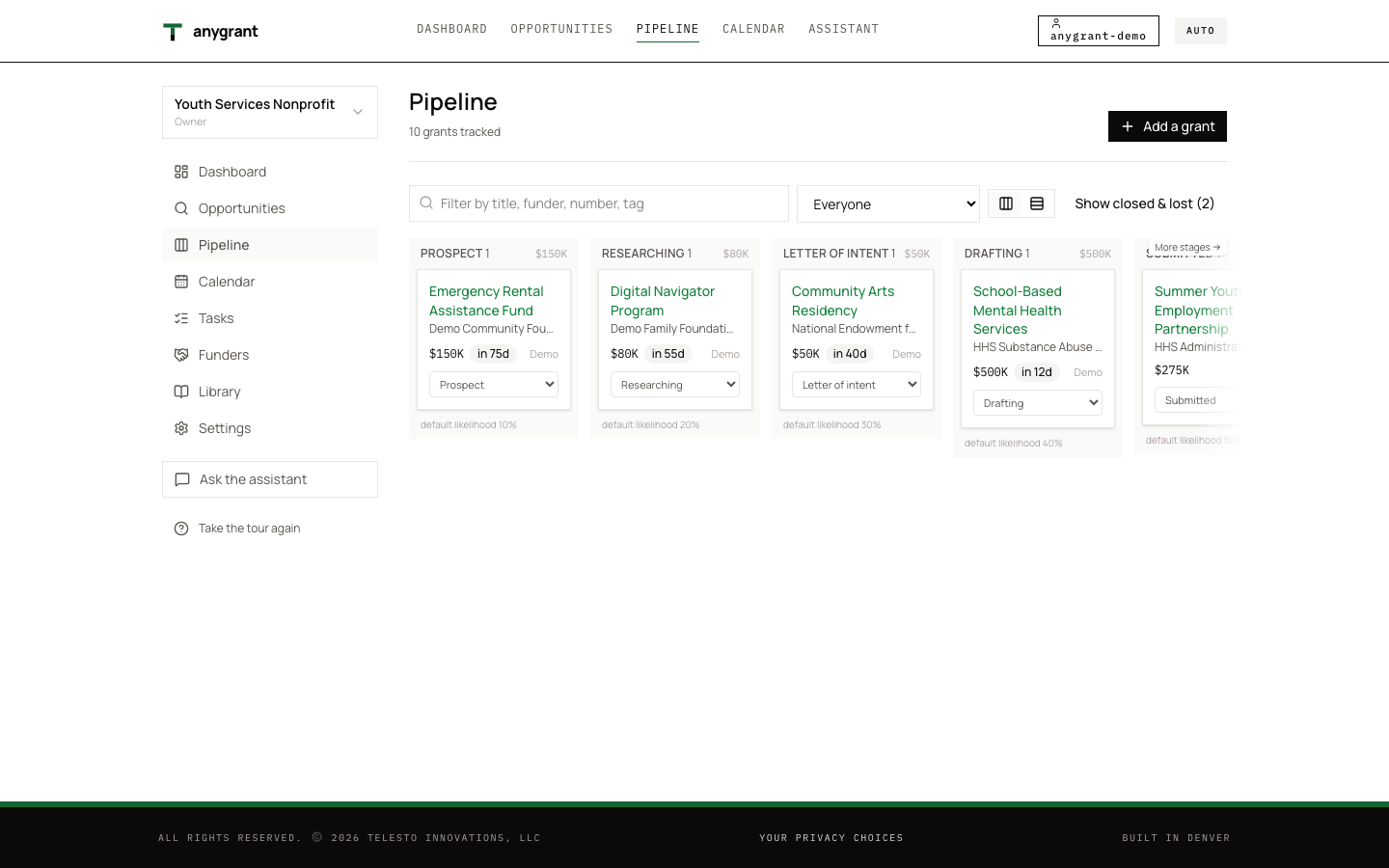Click the Opportunities magnifier icon in sidebar

click(x=181, y=208)
